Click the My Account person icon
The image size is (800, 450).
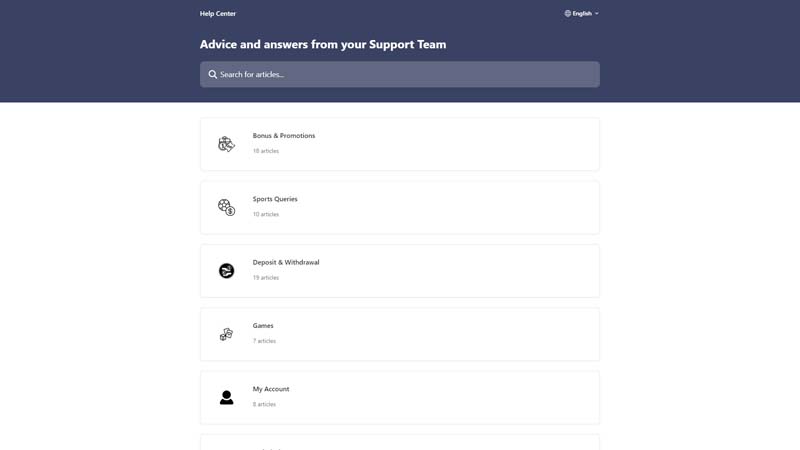point(226,397)
